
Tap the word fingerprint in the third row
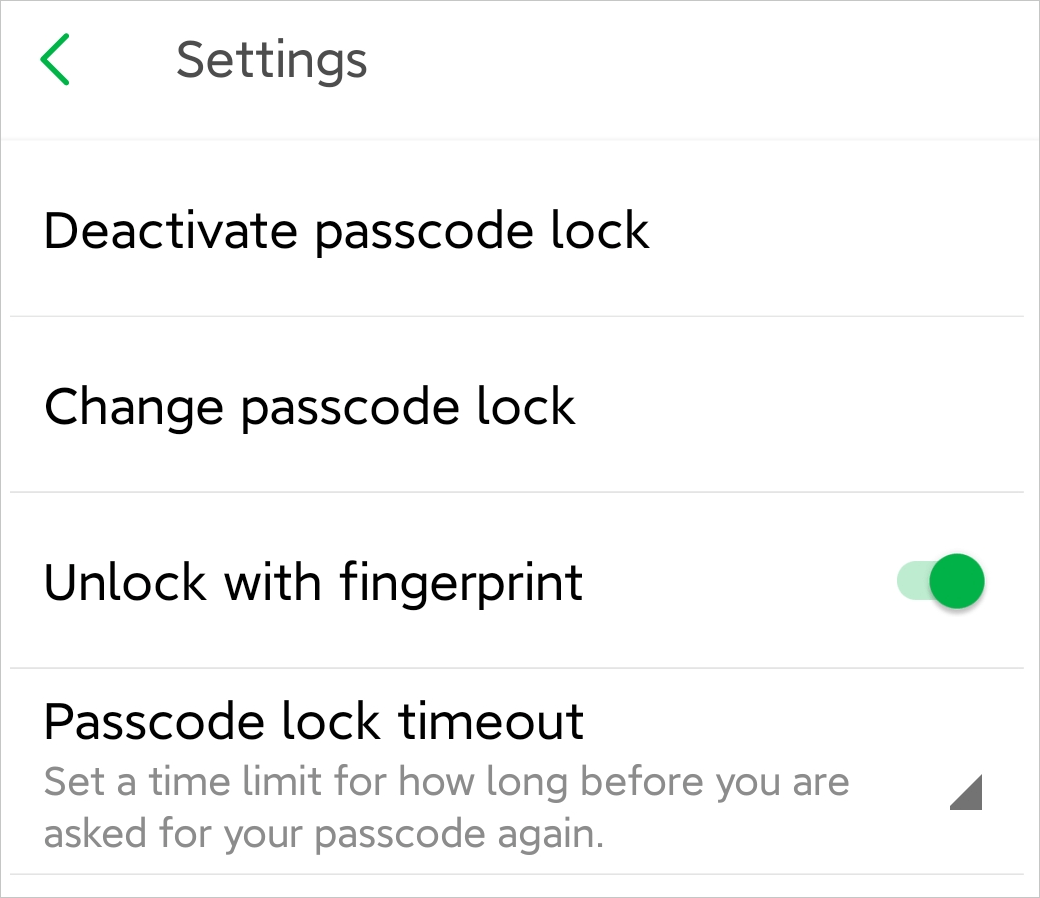tap(461, 582)
